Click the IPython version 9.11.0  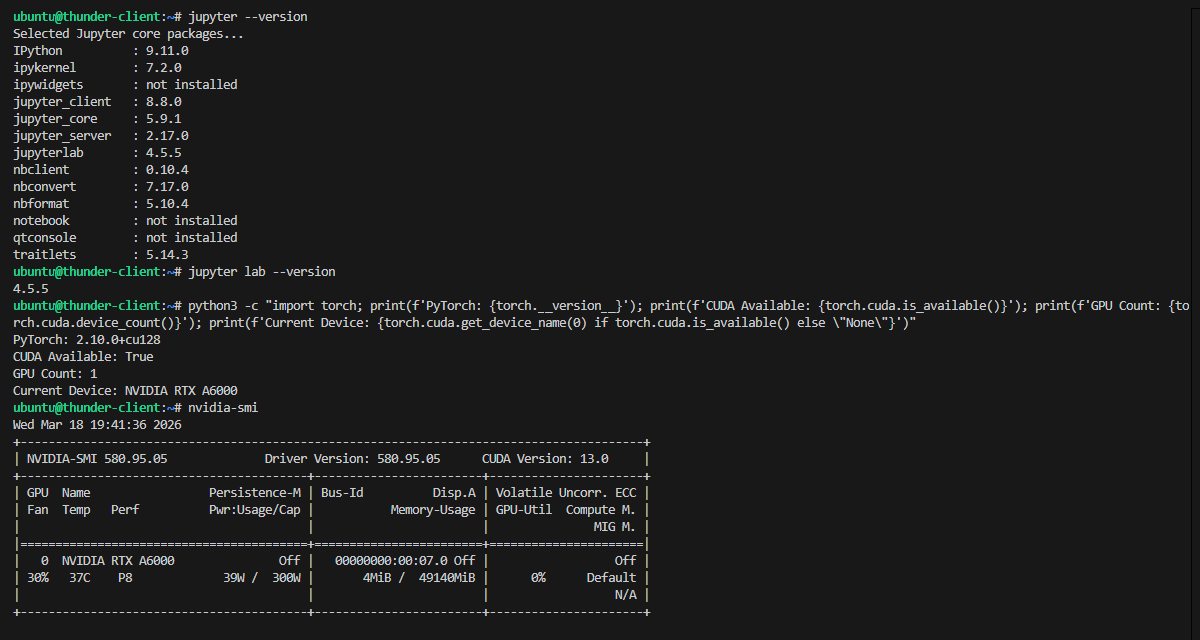pos(167,51)
